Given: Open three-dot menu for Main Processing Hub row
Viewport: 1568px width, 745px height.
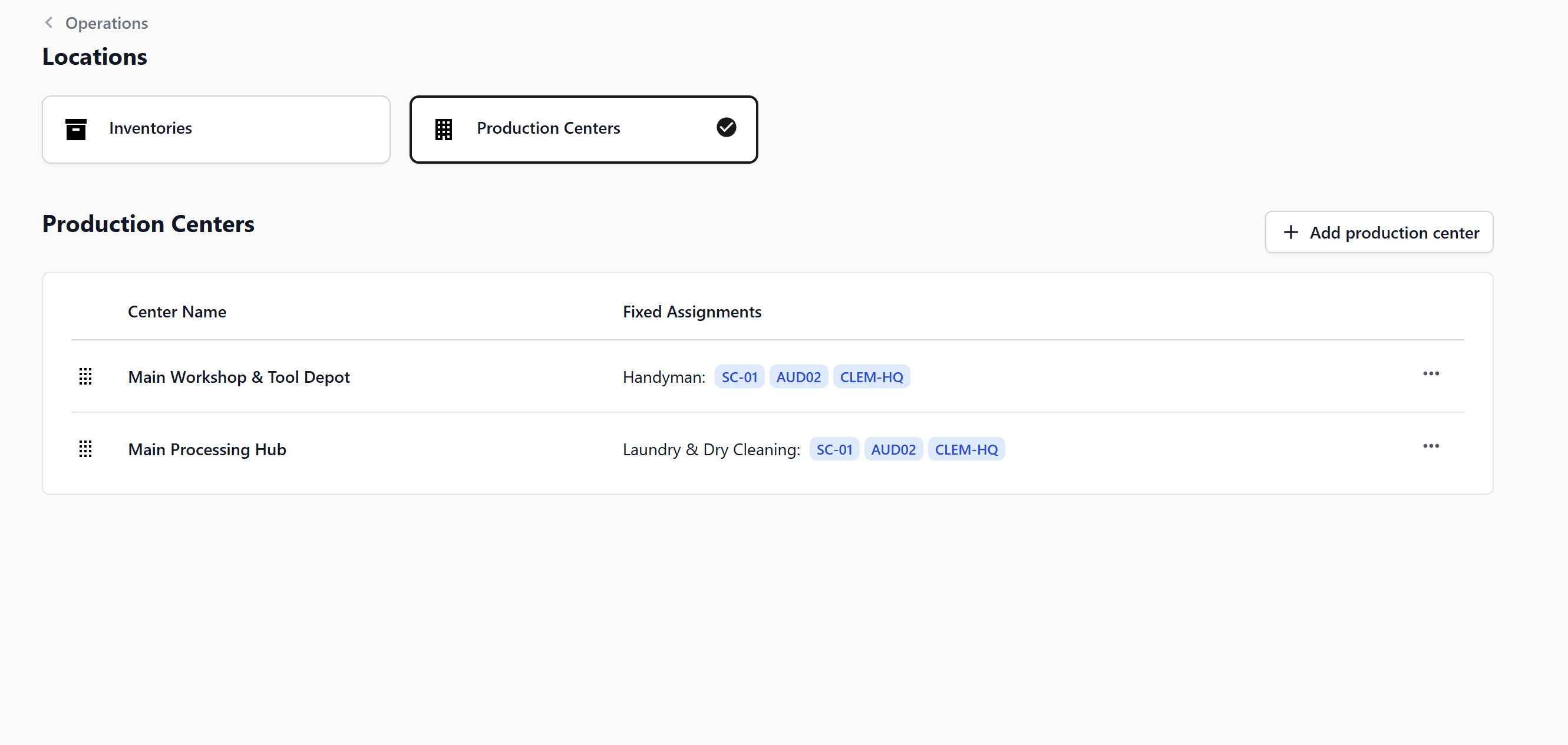Looking at the screenshot, I should tap(1431, 446).
